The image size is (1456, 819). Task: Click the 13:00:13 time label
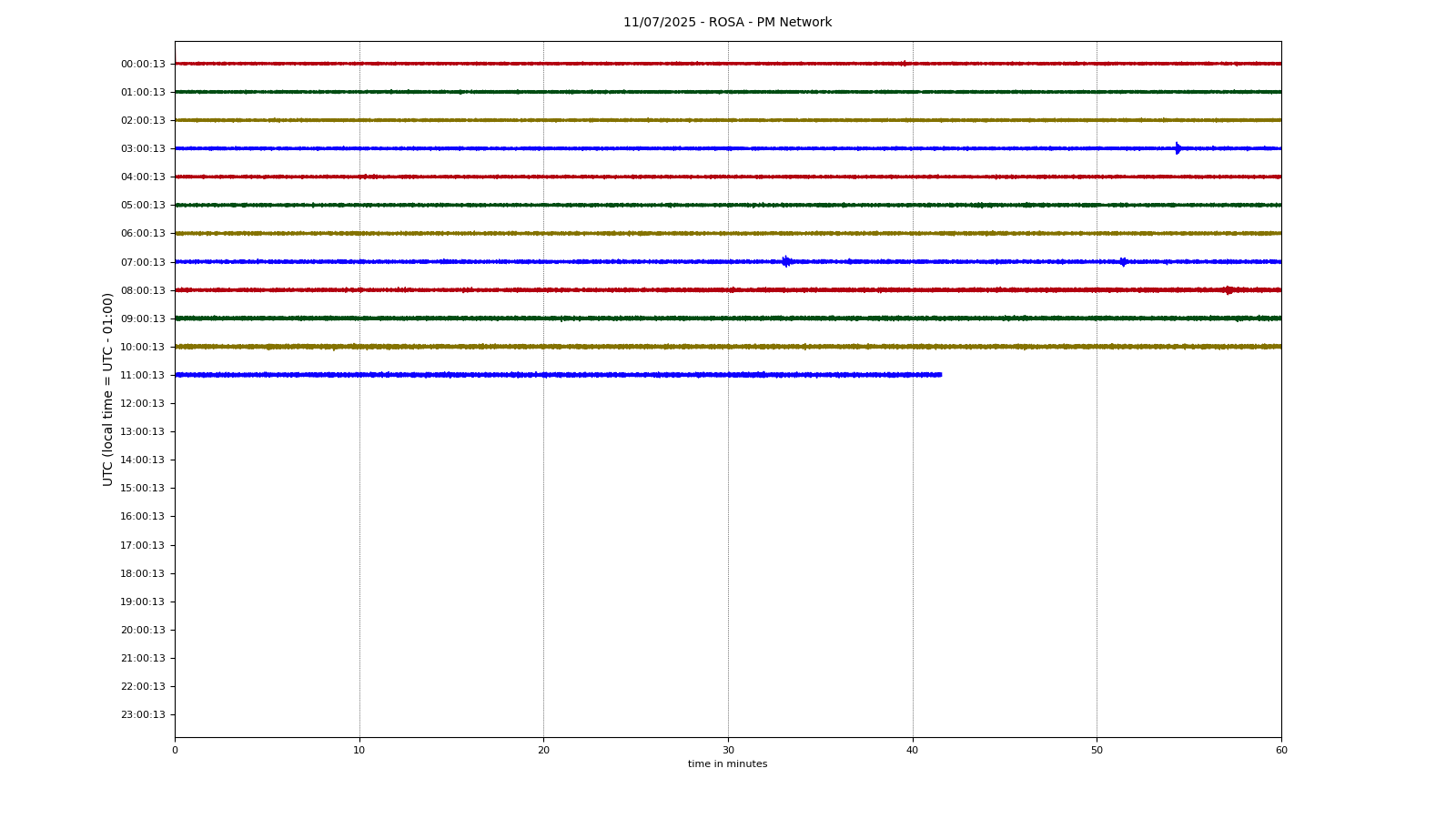pyautogui.click(x=143, y=431)
